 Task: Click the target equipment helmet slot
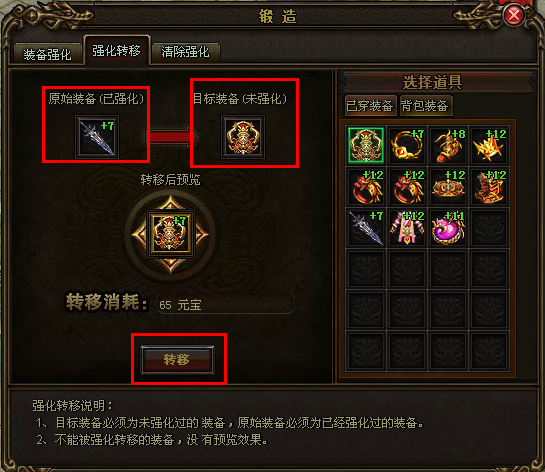pyautogui.click(x=243, y=137)
